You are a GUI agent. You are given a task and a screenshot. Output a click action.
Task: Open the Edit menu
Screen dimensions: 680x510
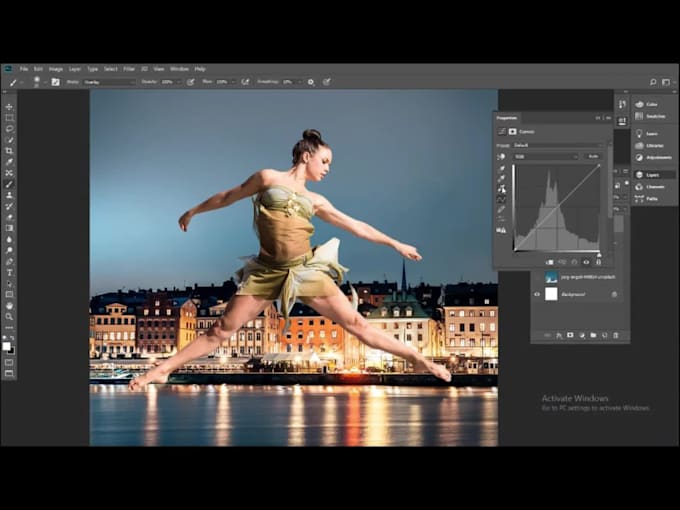coord(38,69)
